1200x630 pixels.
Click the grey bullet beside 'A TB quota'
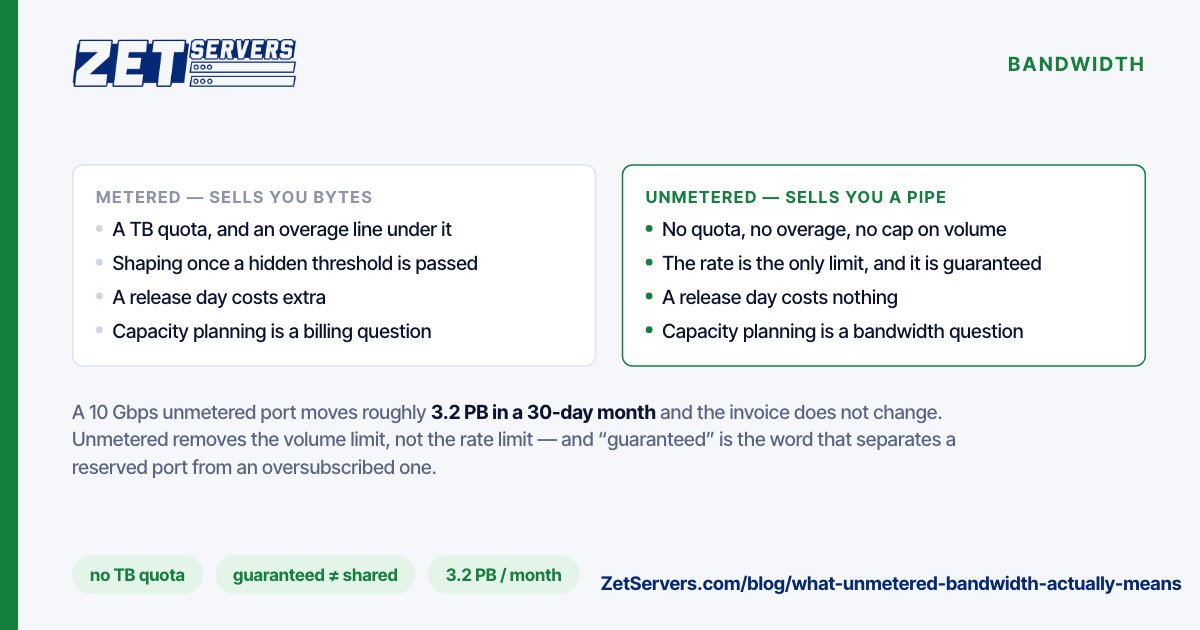(x=100, y=230)
